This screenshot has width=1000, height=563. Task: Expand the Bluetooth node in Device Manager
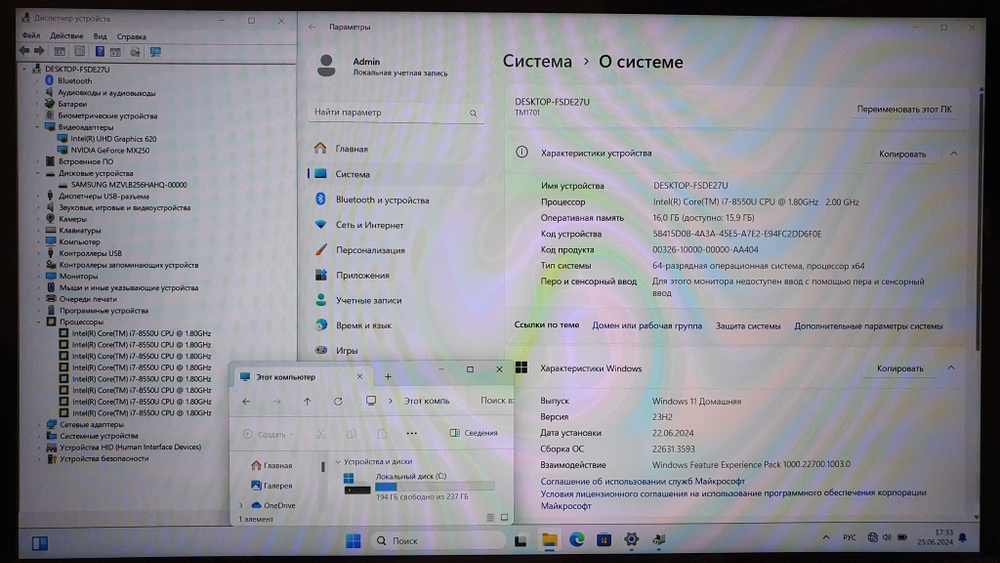point(38,81)
